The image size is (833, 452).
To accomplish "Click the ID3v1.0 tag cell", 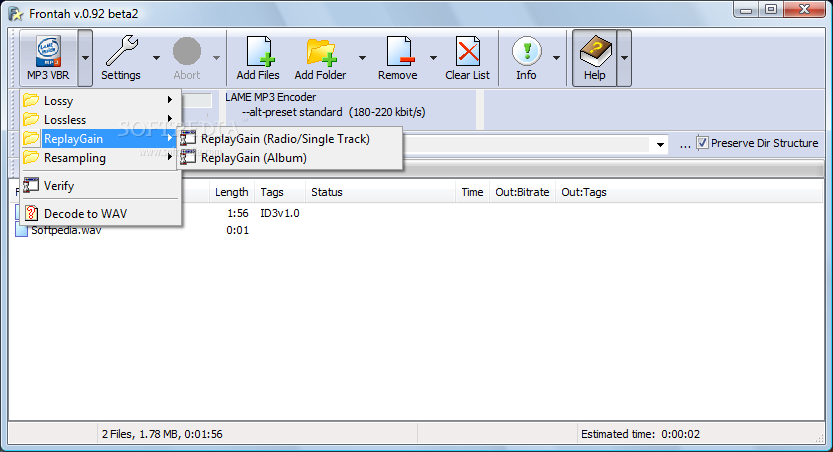I will tap(280, 213).
